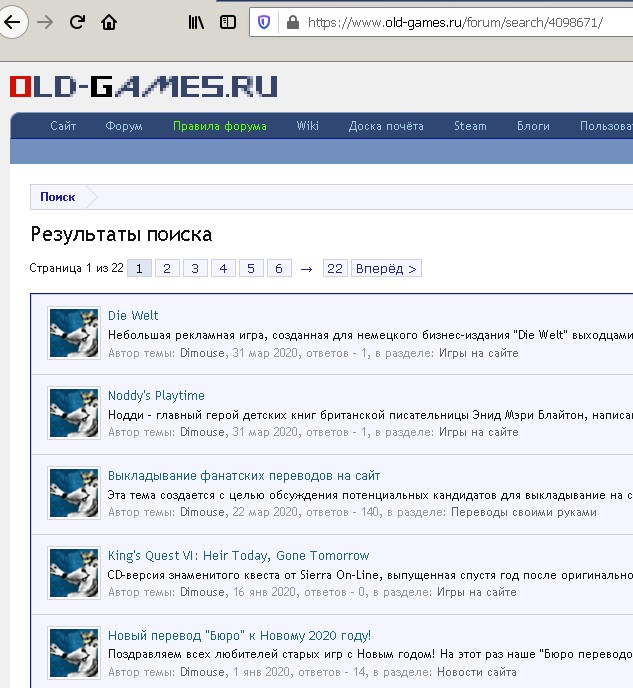The width and height of the screenshot is (633, 688).
Task: Open the Пользователи navigation item
Action: [x=606, y=126]
